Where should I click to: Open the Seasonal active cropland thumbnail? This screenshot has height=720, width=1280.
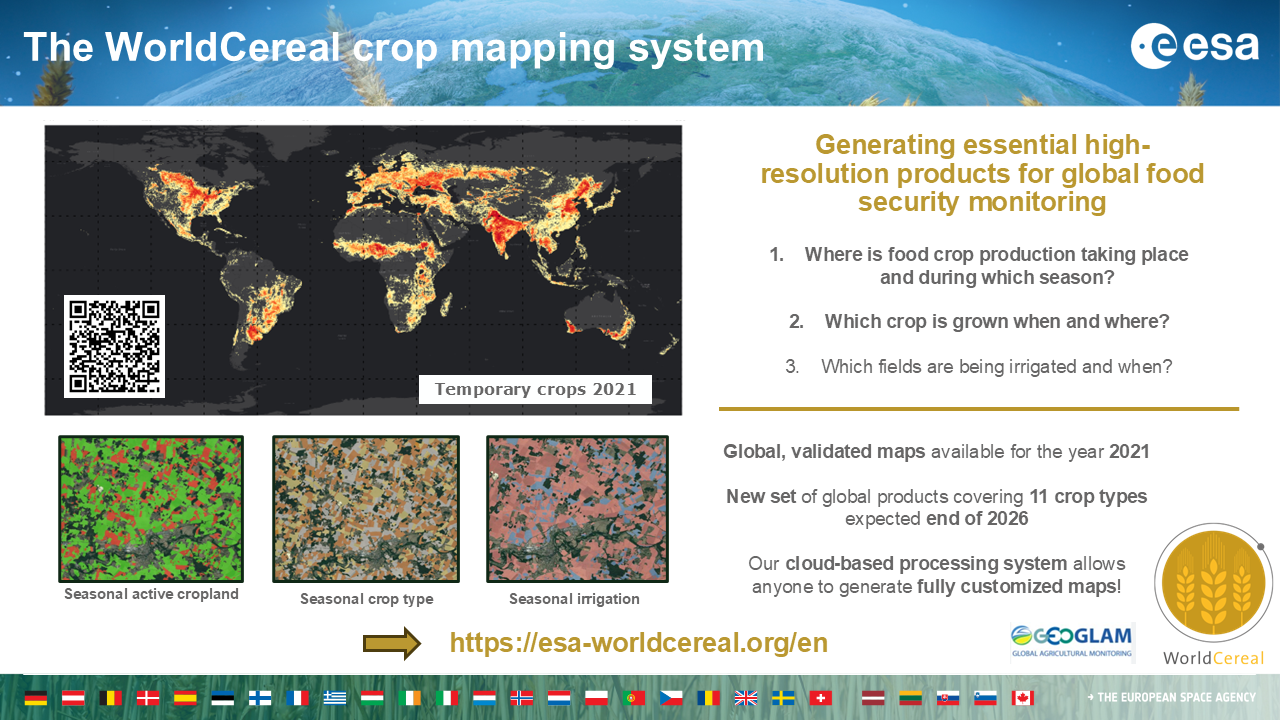(x=151, y=509)
